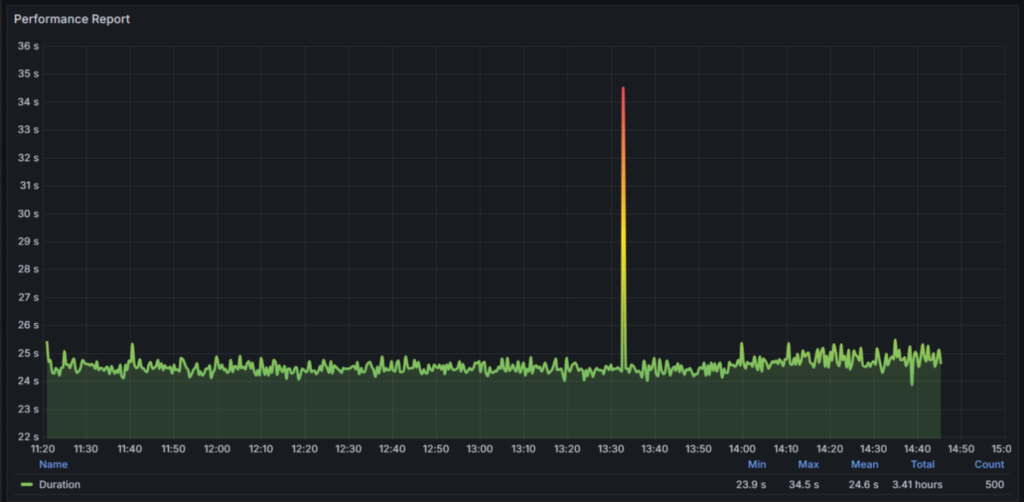Click the 13:30 time axis label
The width and height of the screenshot is (1024, 502).
pos(610,449)
